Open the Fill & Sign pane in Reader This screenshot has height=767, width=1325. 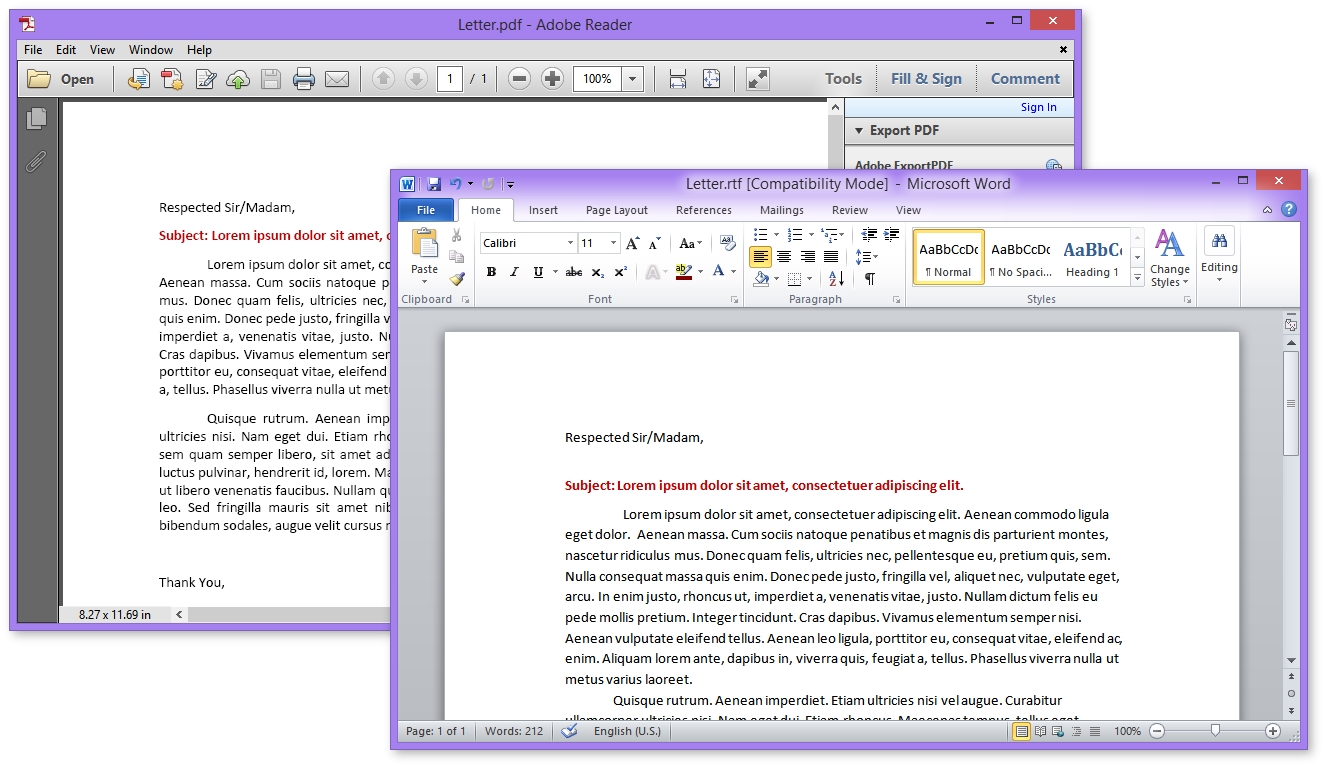(926, 79)
